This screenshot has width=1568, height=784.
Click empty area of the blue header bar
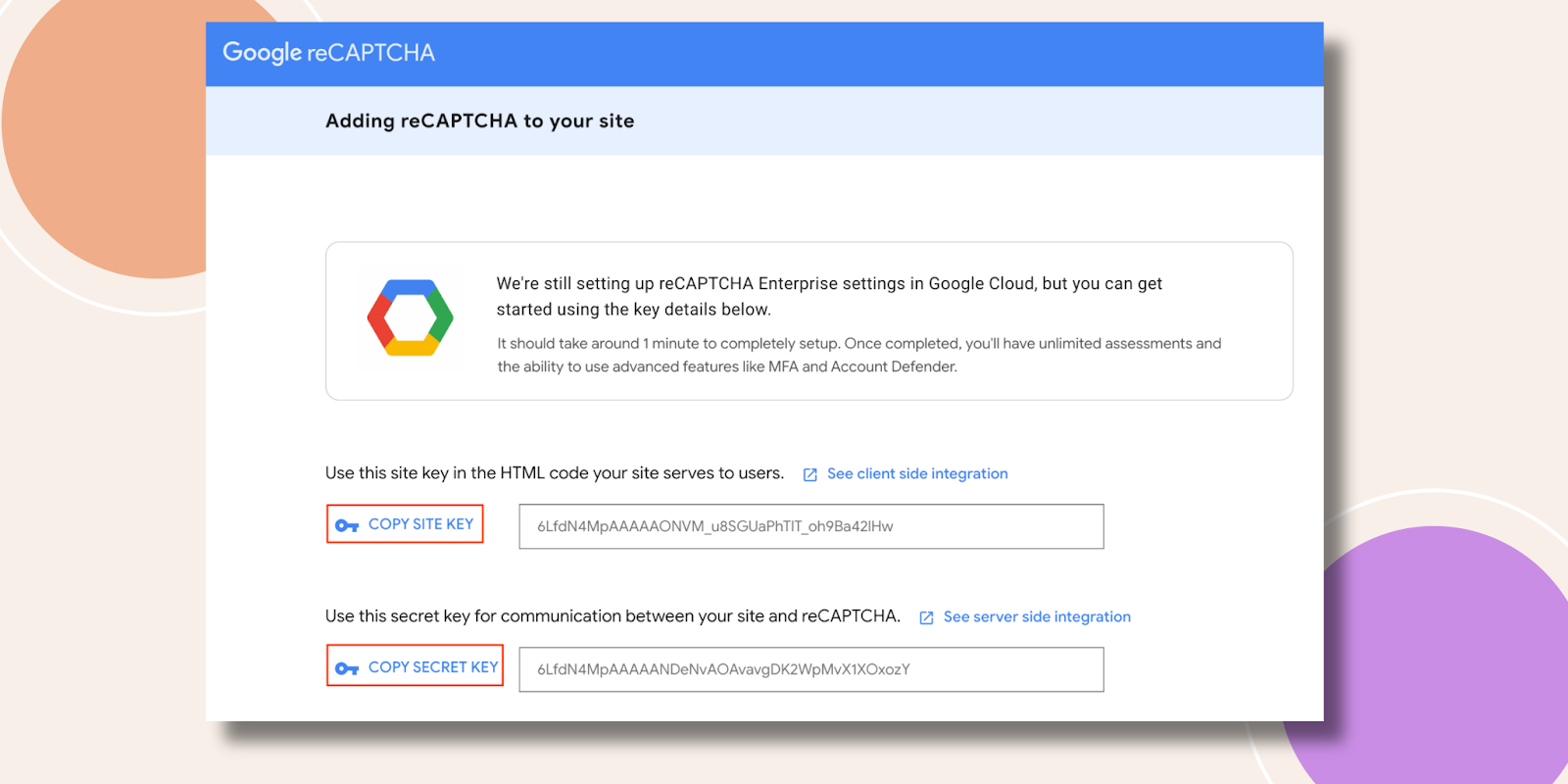click(882, 54)
